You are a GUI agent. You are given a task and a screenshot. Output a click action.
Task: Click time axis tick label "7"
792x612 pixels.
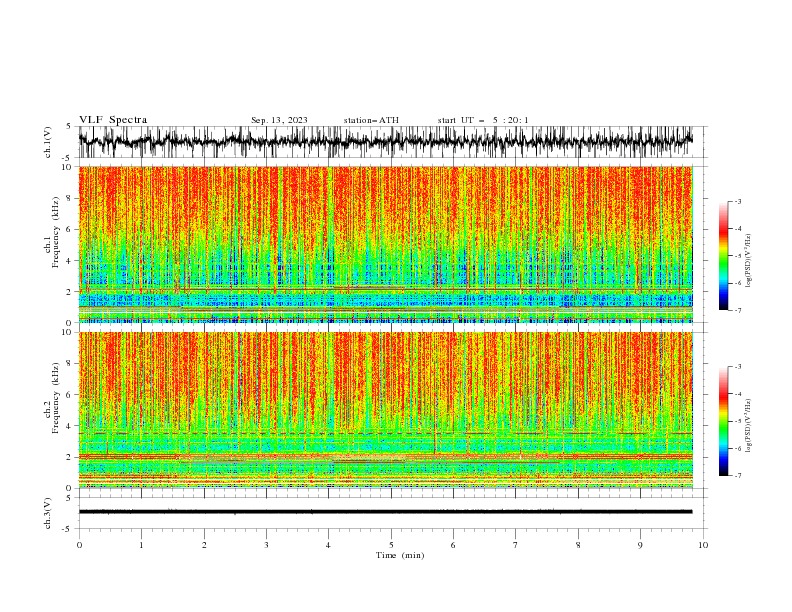pos(516,545)
